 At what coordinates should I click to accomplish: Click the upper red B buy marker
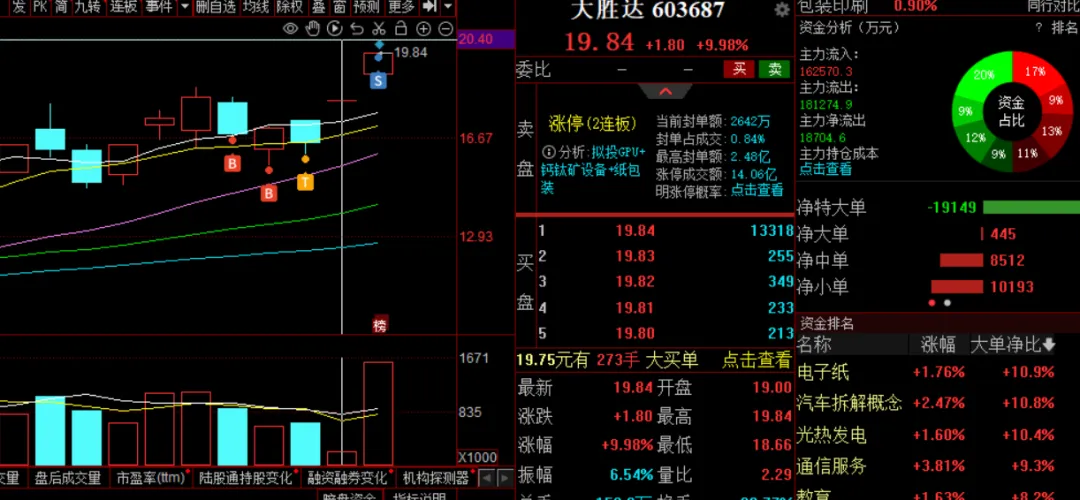point(233,163)
